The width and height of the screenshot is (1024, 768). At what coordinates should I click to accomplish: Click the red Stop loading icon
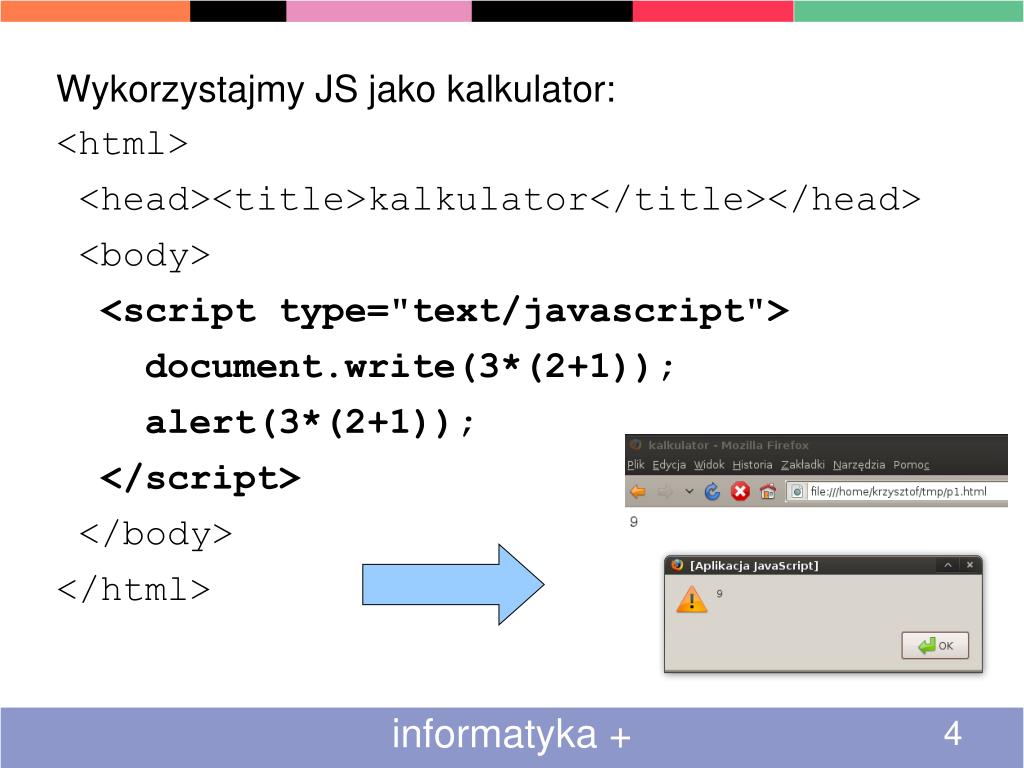point(740,491)
